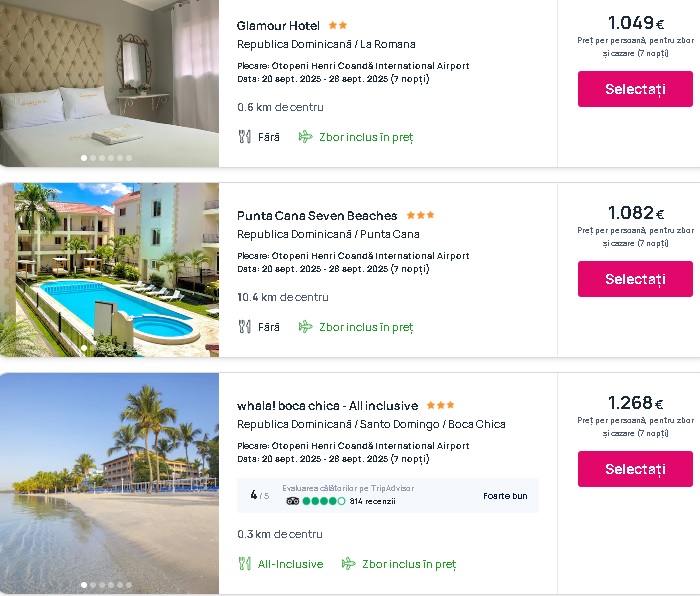Click the All-Inclusive fork icon for whala! boca chica

(x=245, y=564)
